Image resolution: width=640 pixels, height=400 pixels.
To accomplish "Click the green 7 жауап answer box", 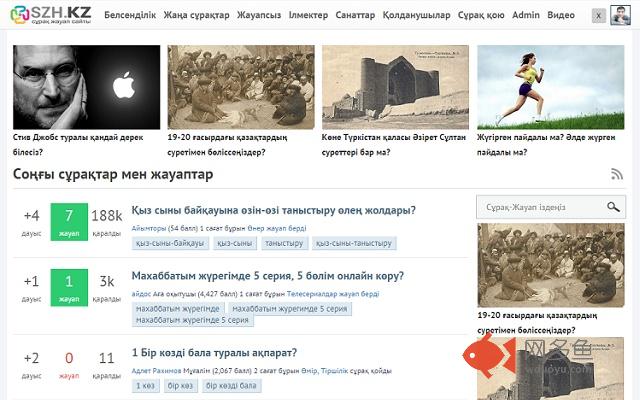I will pos(69,222).
